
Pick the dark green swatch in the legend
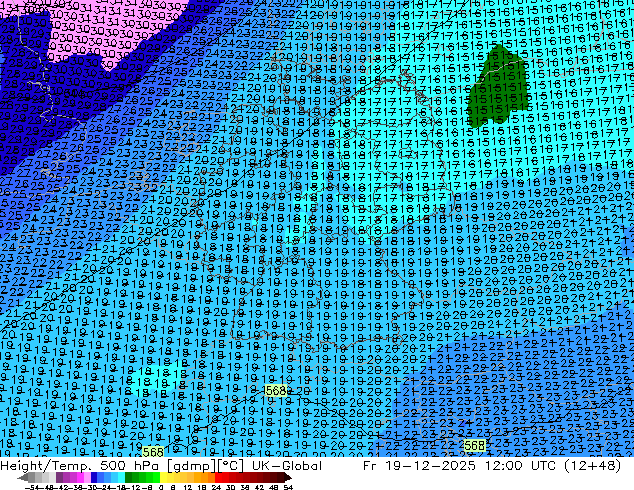129,478
